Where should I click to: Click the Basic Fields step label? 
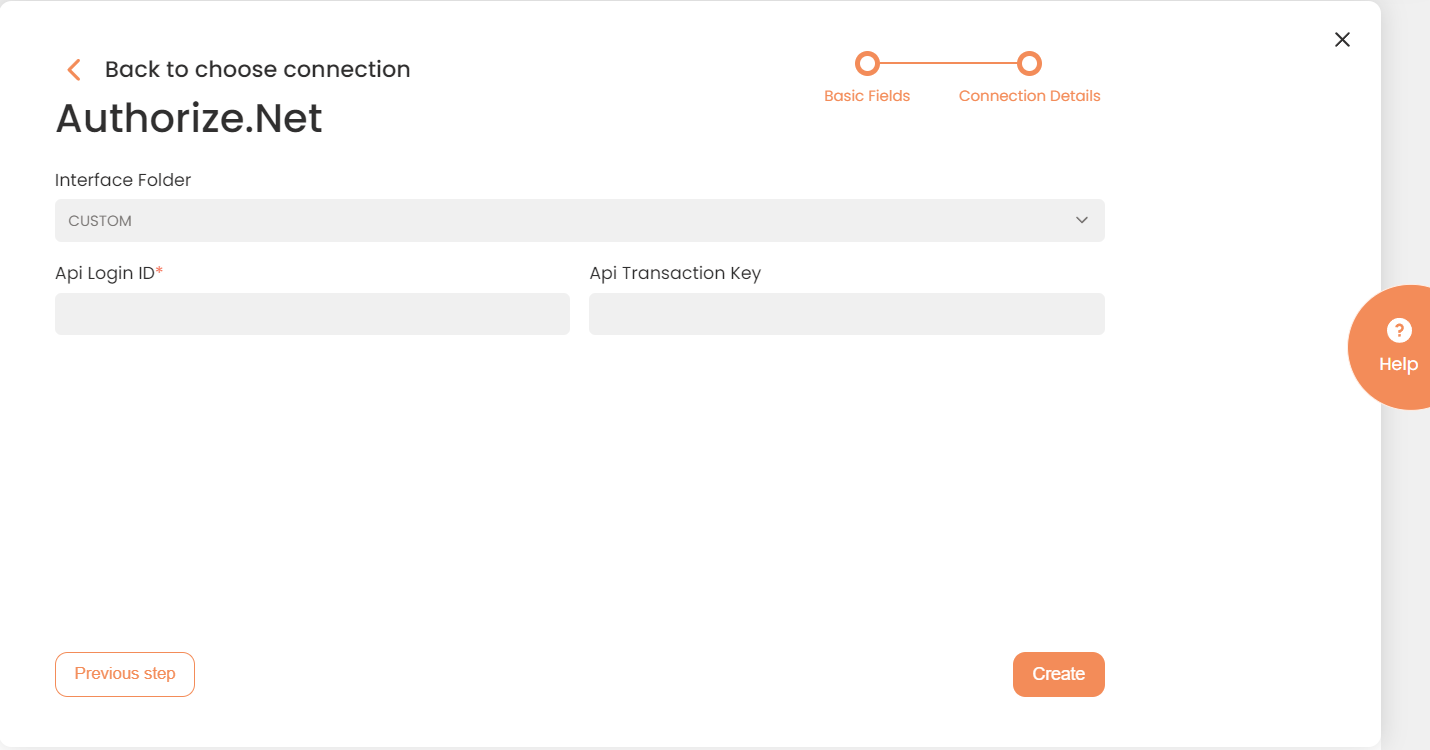pyautogui.click(x=867, y=96)
